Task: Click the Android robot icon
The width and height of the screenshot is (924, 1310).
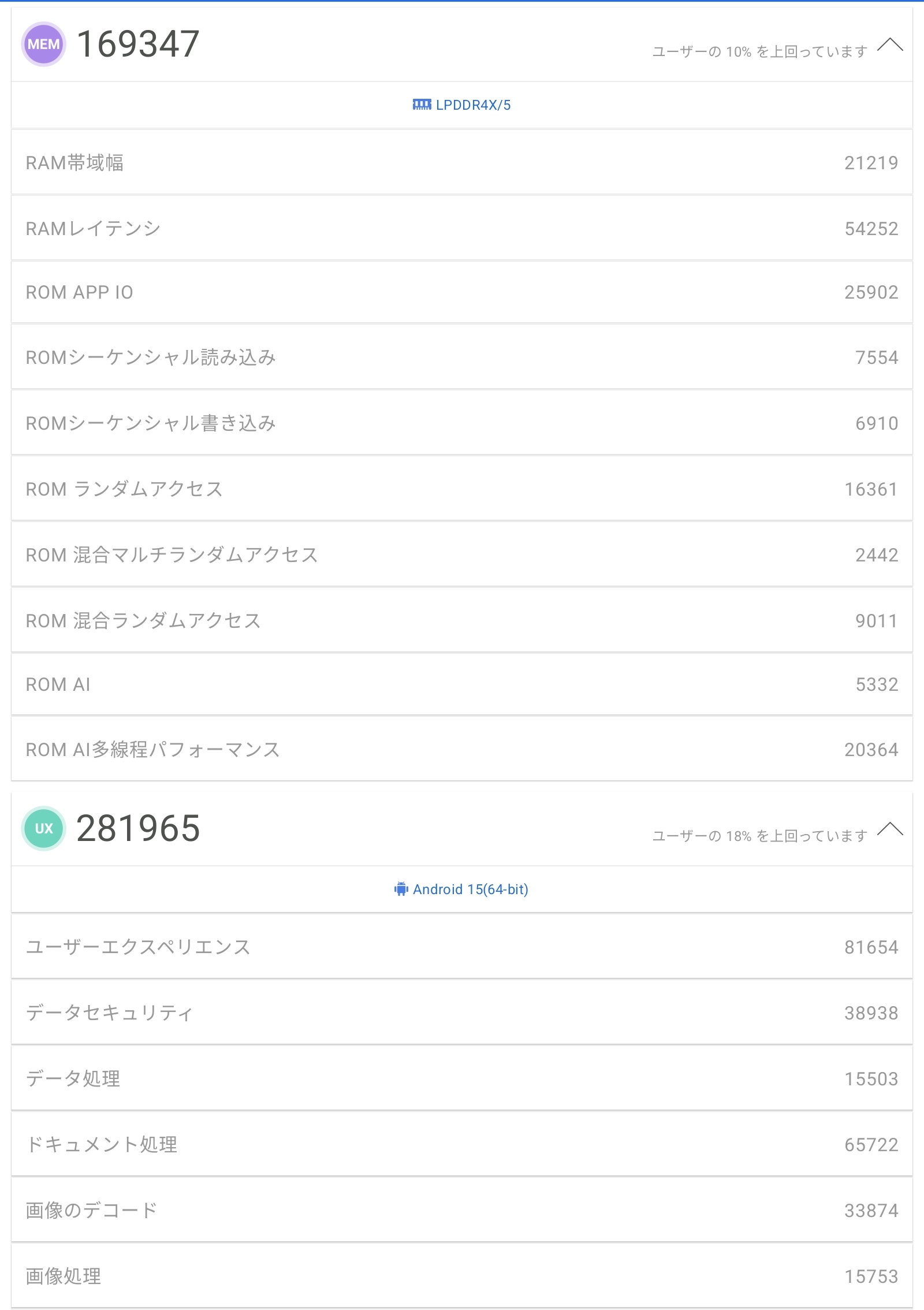Action: [401, 889]
